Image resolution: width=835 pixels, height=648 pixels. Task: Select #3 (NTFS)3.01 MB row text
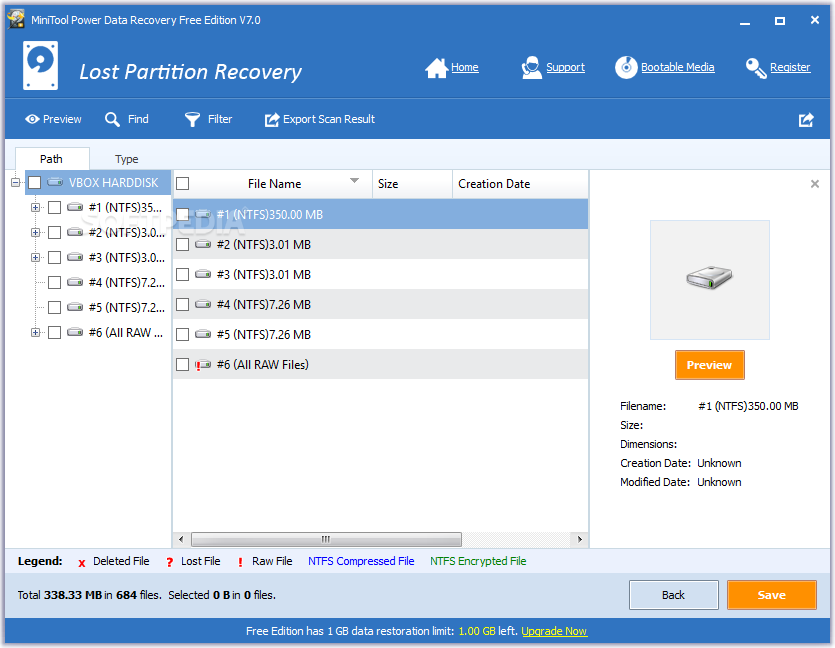coord(264,274)
